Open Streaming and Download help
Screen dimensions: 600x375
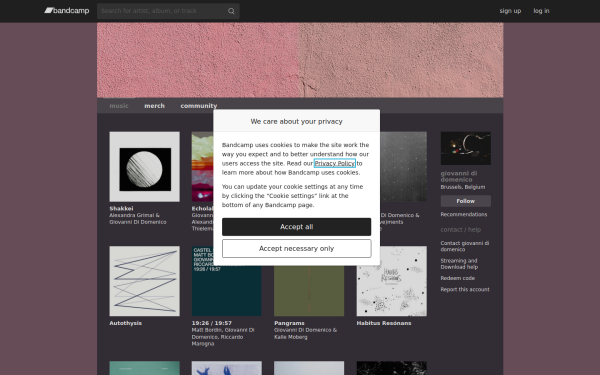coord(459,264)
